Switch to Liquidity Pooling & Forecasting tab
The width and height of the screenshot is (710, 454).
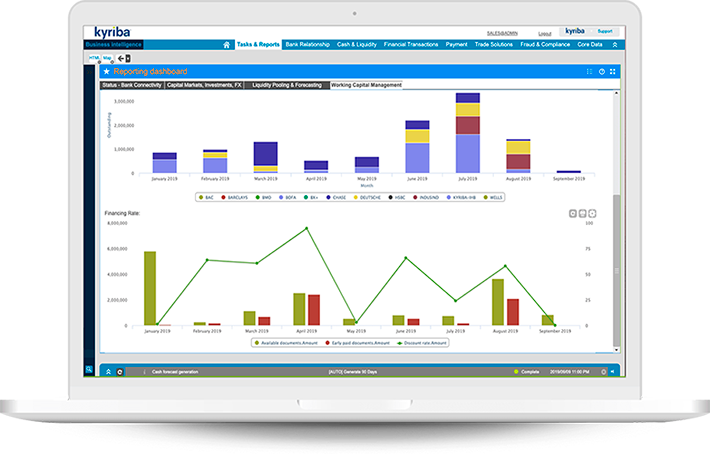pos(287,86)
